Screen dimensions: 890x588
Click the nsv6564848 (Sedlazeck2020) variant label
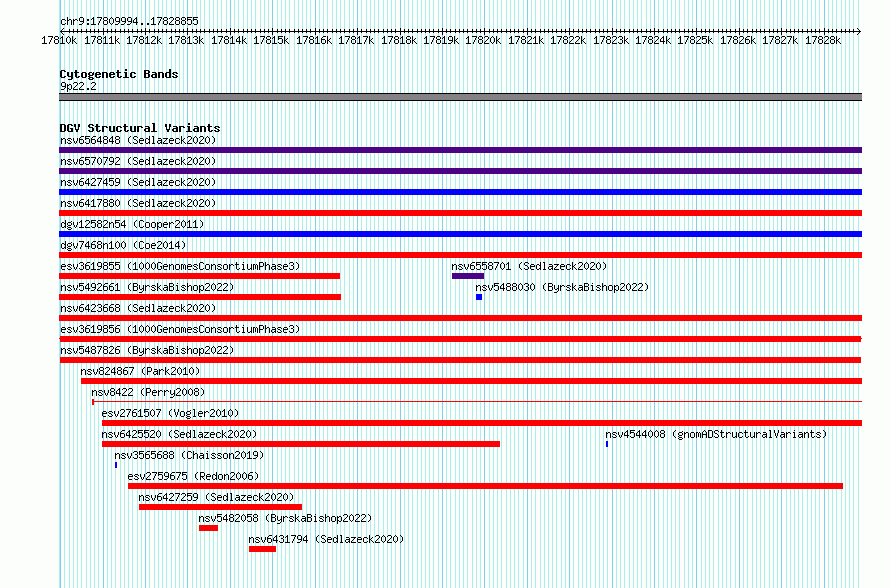pyautogui.click(x=138, y=140)
